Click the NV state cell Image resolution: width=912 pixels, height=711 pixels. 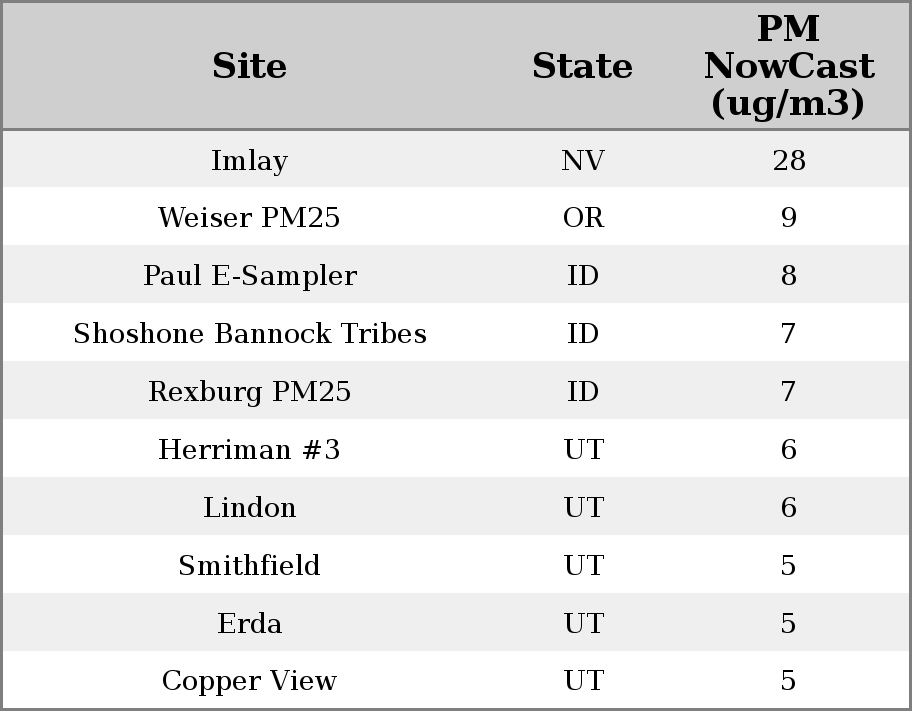pyautogui.click(x=582, y=161)
